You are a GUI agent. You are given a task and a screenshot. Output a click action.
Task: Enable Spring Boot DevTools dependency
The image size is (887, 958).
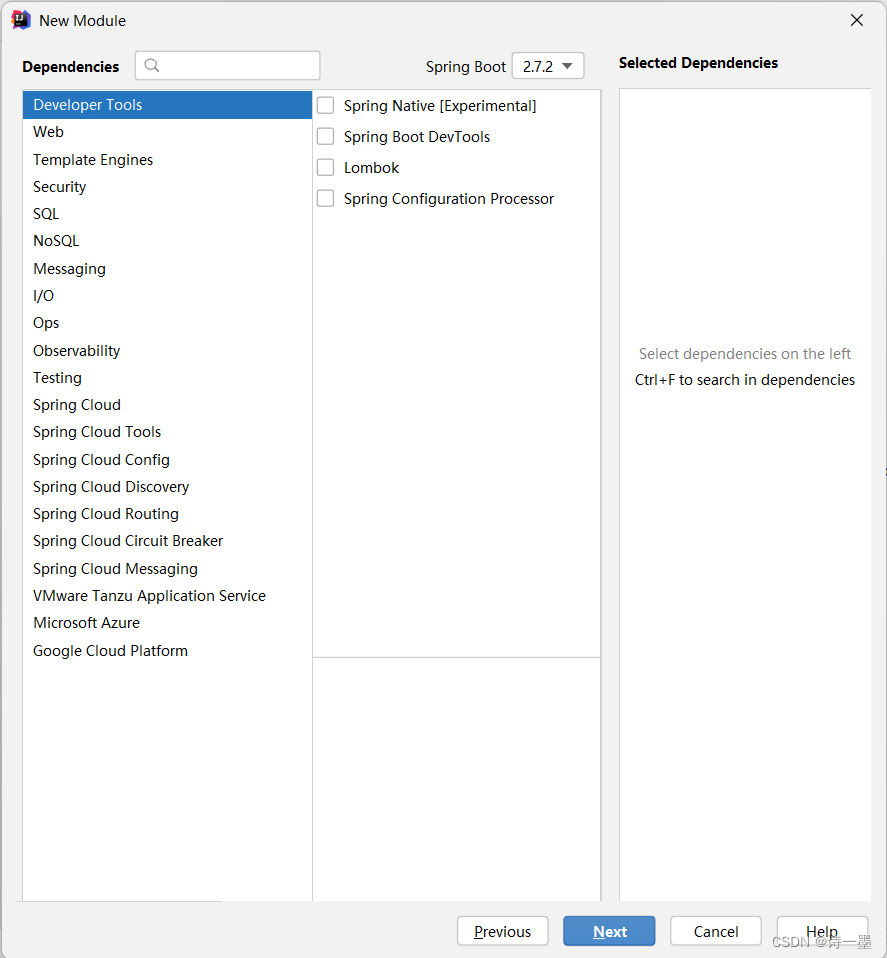tap(326, 136)
